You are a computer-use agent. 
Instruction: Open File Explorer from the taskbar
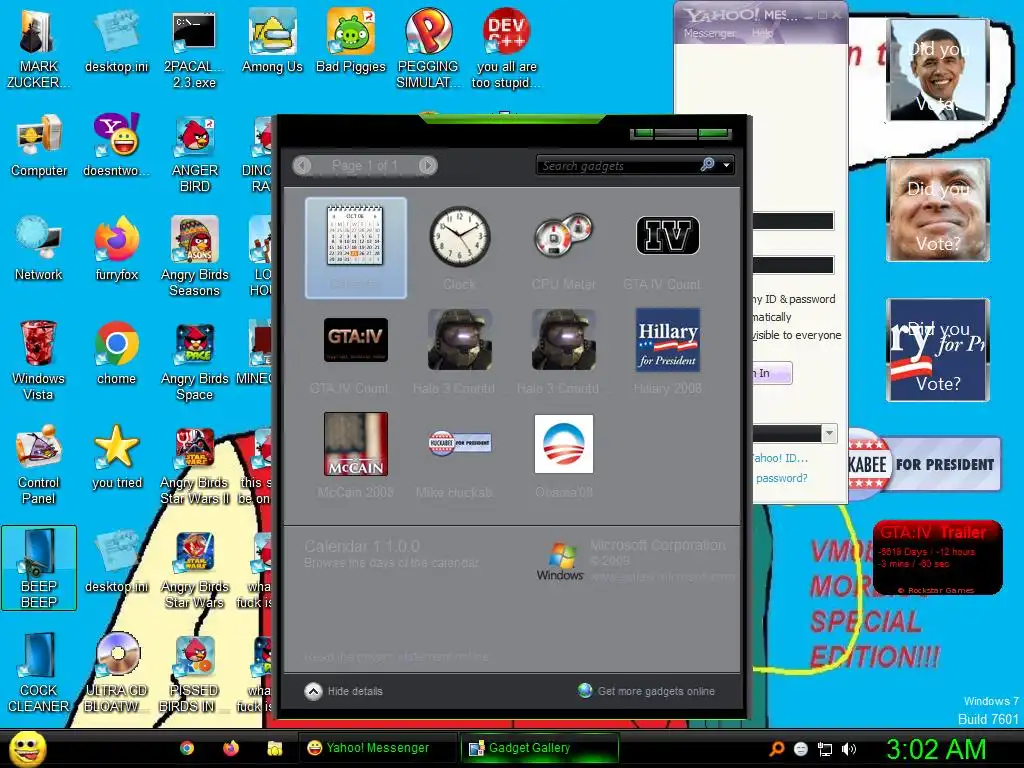click(274, 748)
